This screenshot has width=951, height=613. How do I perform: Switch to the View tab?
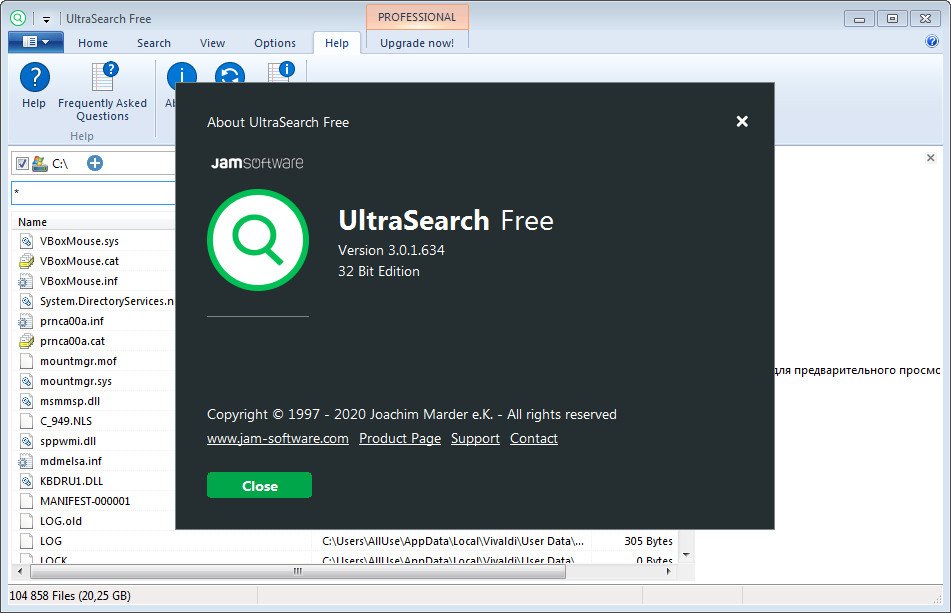212,43
